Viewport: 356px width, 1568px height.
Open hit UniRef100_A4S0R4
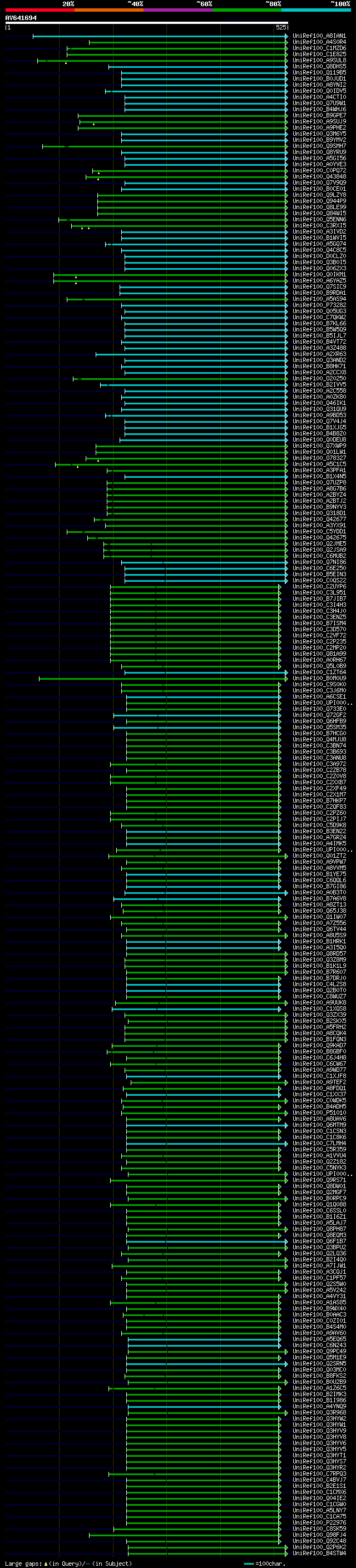pyautogui.click(x=319, y=42)
